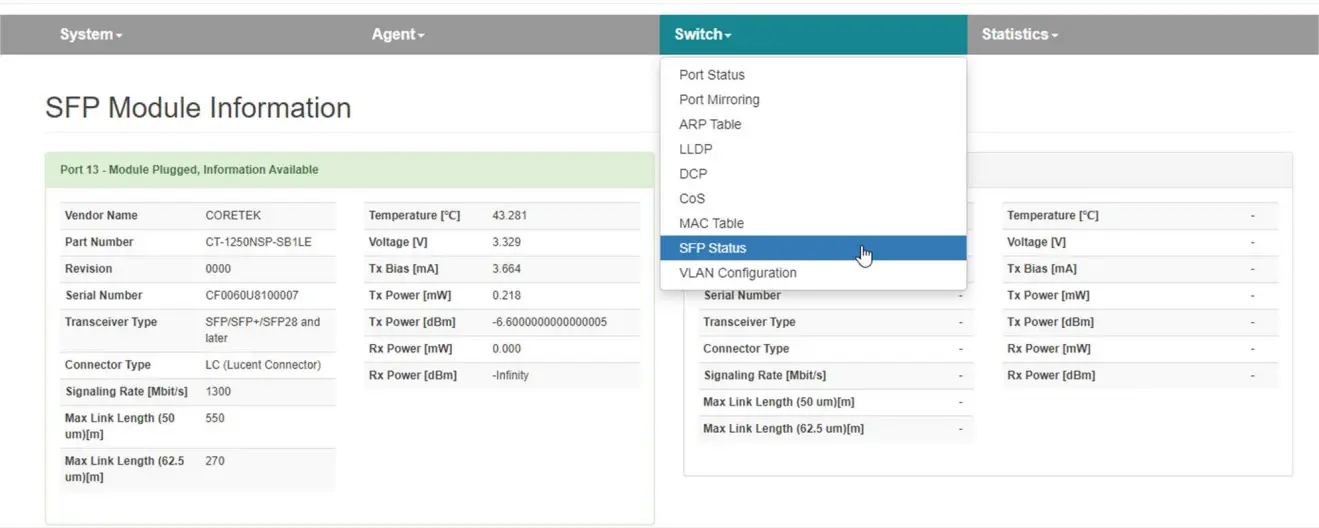Click Part Number label in Port 13 panel
The image size is (1319, 528).
click(x=99, y=242)
